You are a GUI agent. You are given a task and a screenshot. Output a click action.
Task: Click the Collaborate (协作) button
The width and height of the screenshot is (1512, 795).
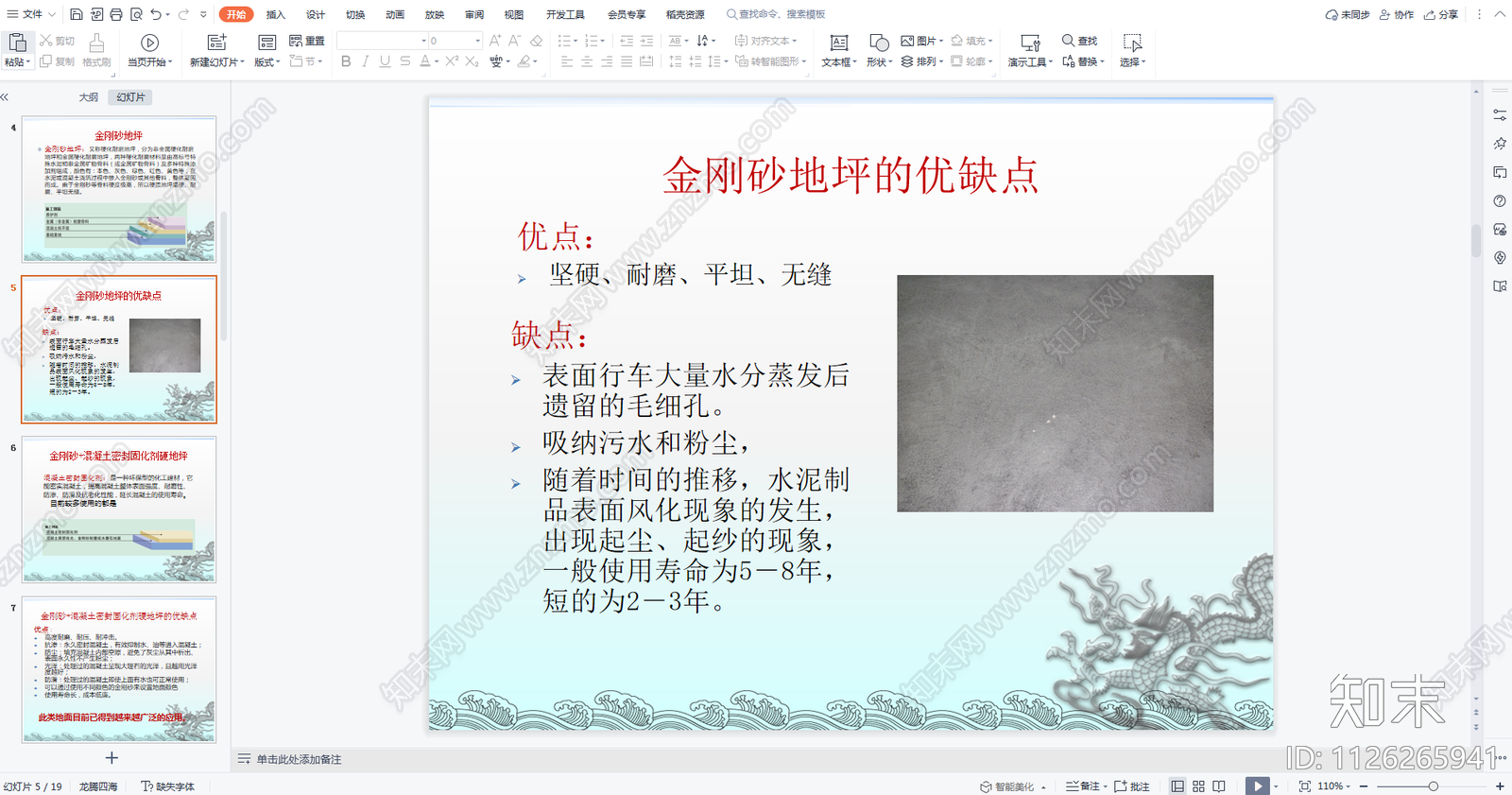[x=1397, y=14]
